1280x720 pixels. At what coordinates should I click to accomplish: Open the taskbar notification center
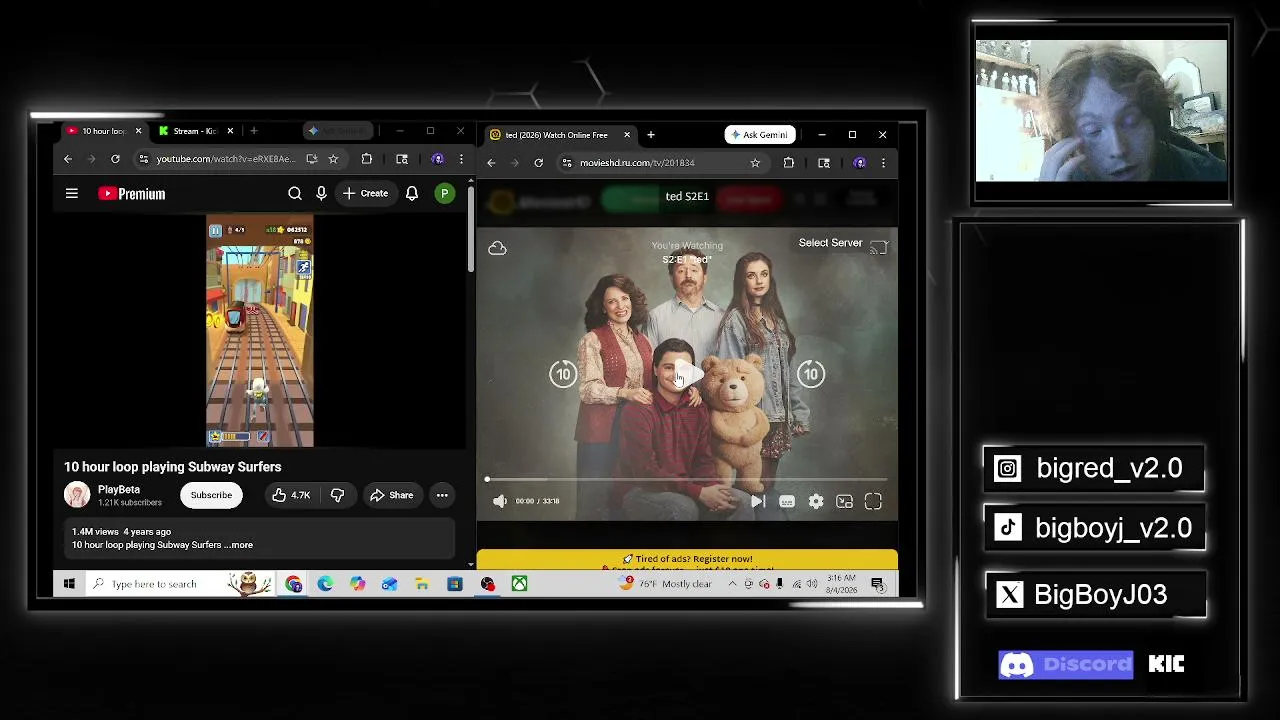(x=878, y=584)
